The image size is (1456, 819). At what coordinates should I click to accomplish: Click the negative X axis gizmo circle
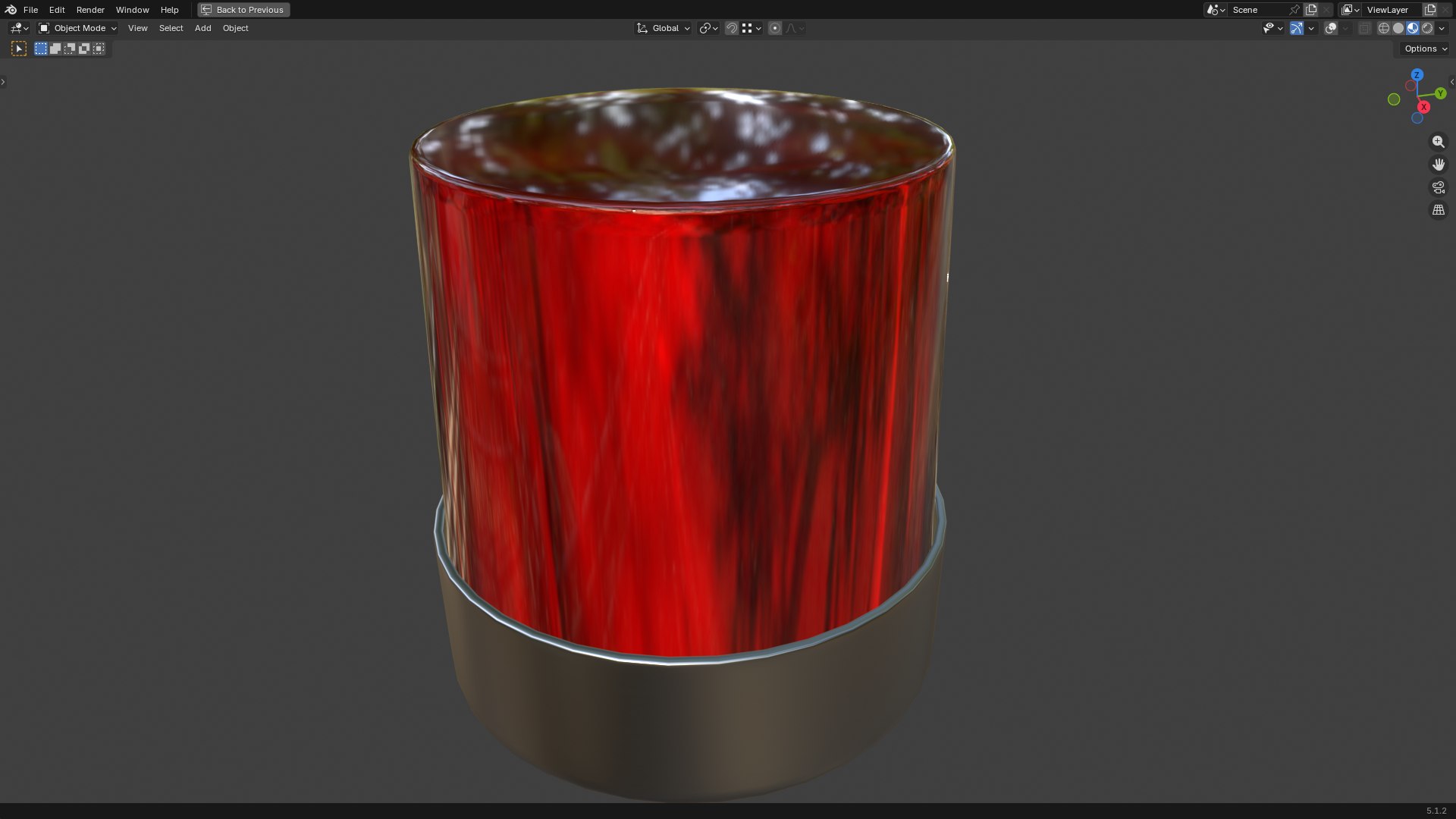click(1410, 86)
